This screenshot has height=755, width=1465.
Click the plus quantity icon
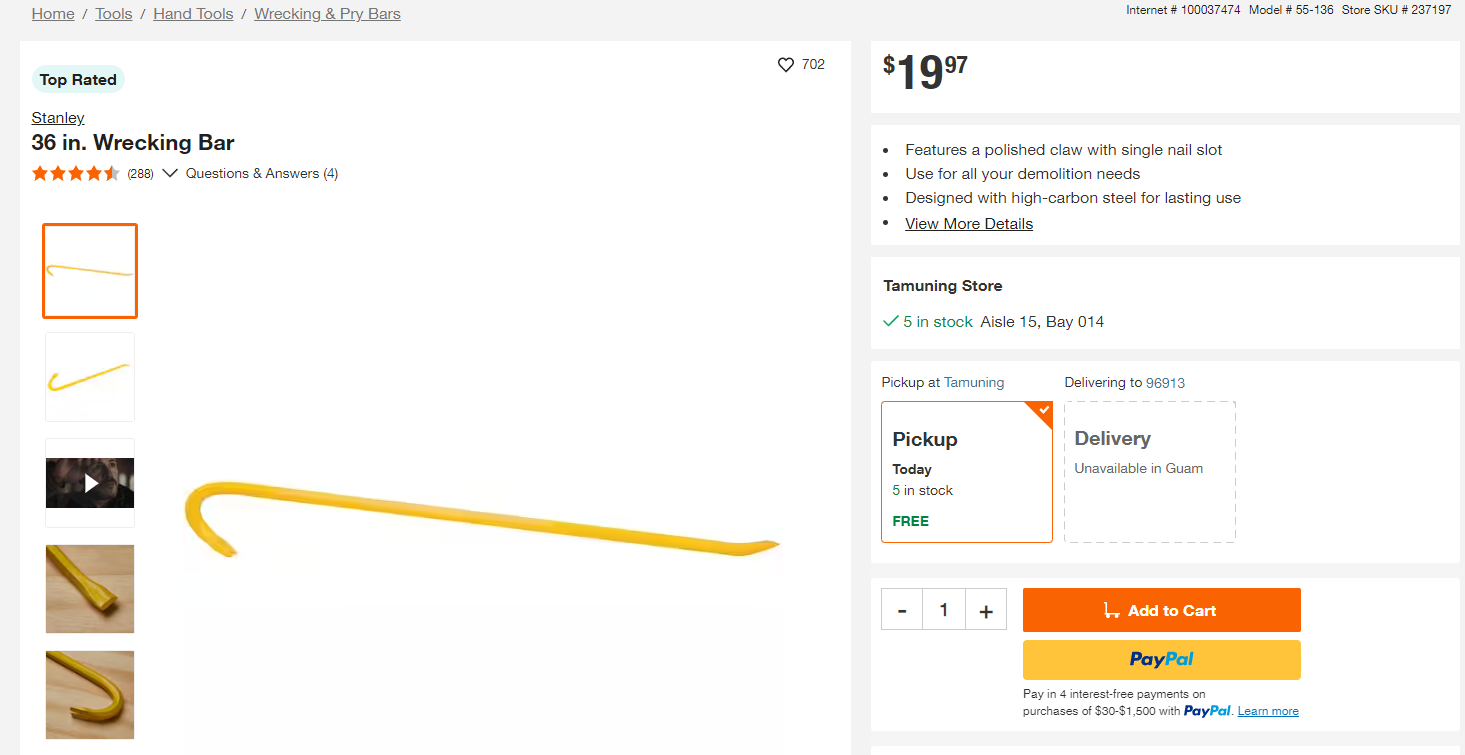coord(986,610)
